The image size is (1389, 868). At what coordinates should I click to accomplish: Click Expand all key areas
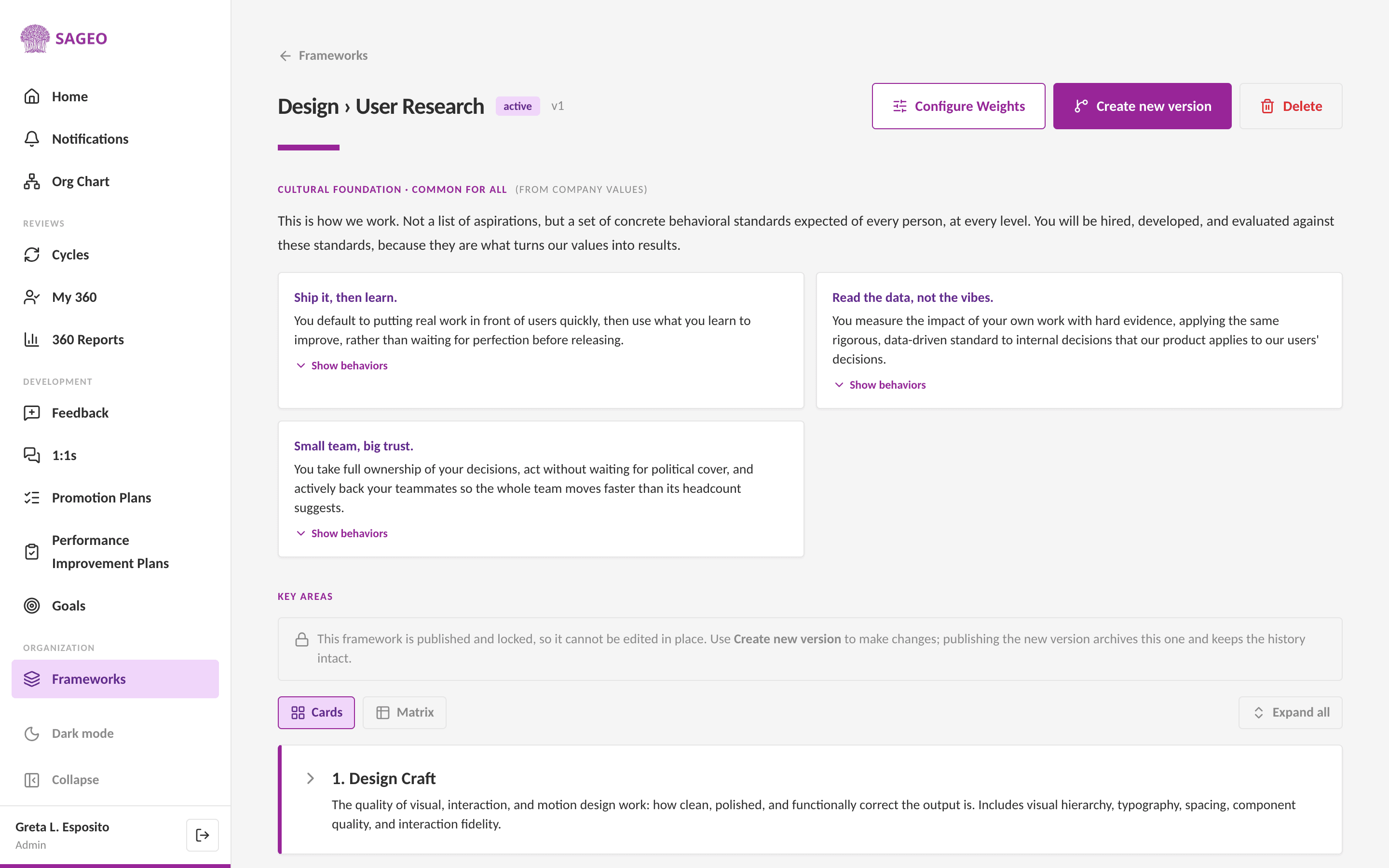coord(1290,712)
